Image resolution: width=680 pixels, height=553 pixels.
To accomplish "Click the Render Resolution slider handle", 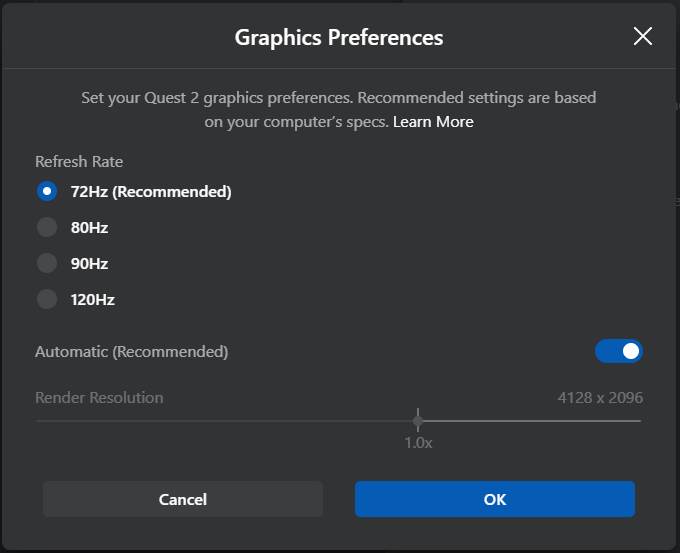I will pyautogui.click(x=418, y=420).
